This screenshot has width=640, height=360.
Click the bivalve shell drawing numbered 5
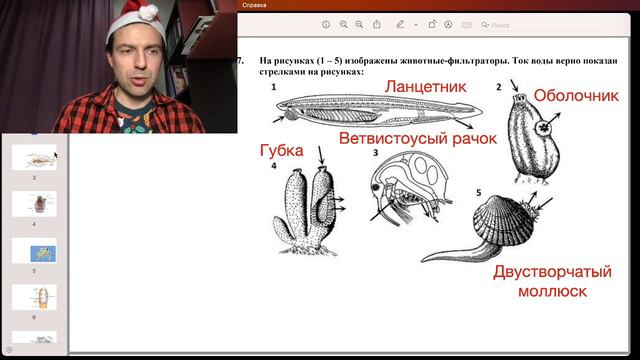pyautogui.click(x=481, y=229)
